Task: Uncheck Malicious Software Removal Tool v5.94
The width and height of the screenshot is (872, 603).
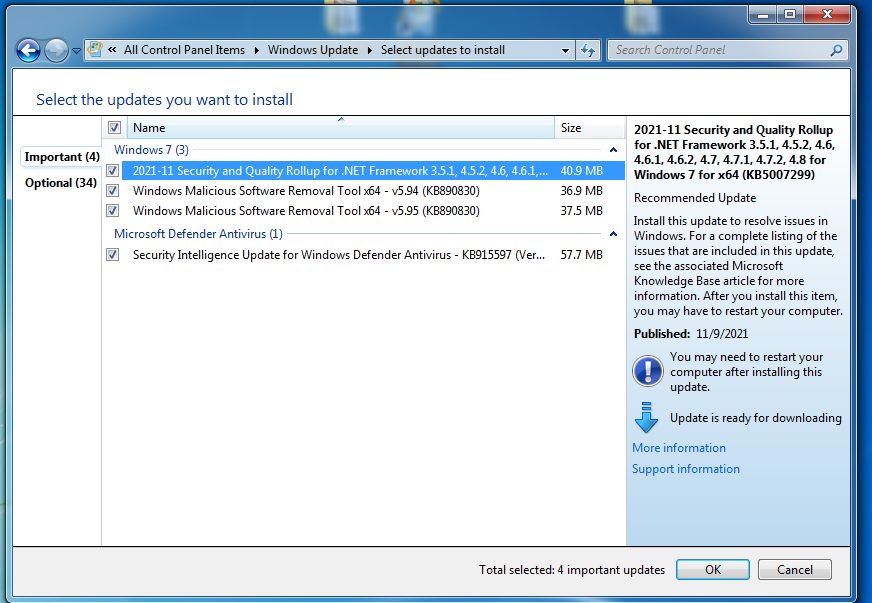Action: tap(112, 191)
